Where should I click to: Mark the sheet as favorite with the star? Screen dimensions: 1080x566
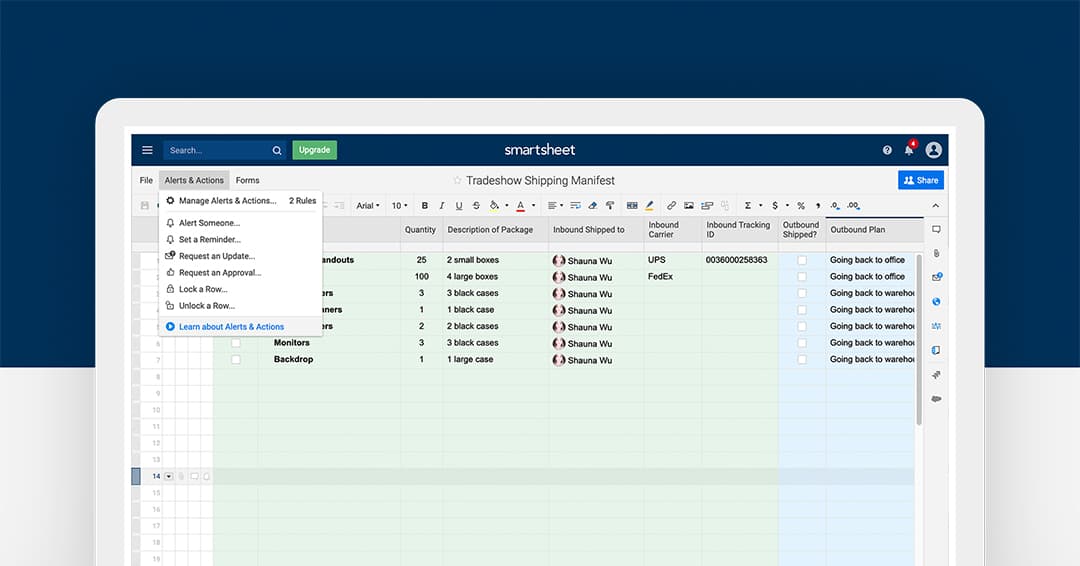[x=457, y=180]
